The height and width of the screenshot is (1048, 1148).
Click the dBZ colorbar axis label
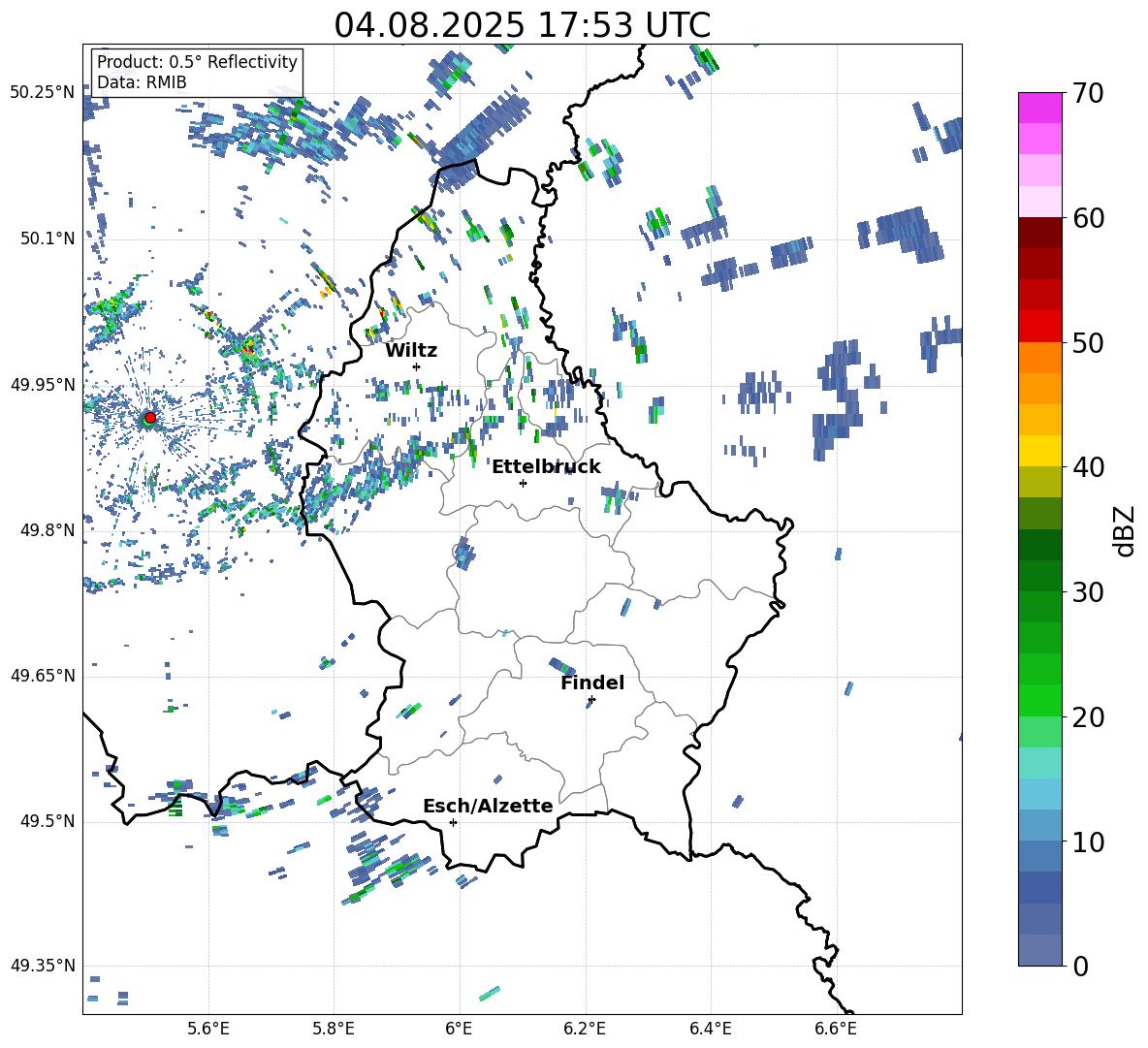tap(1126, 530)
